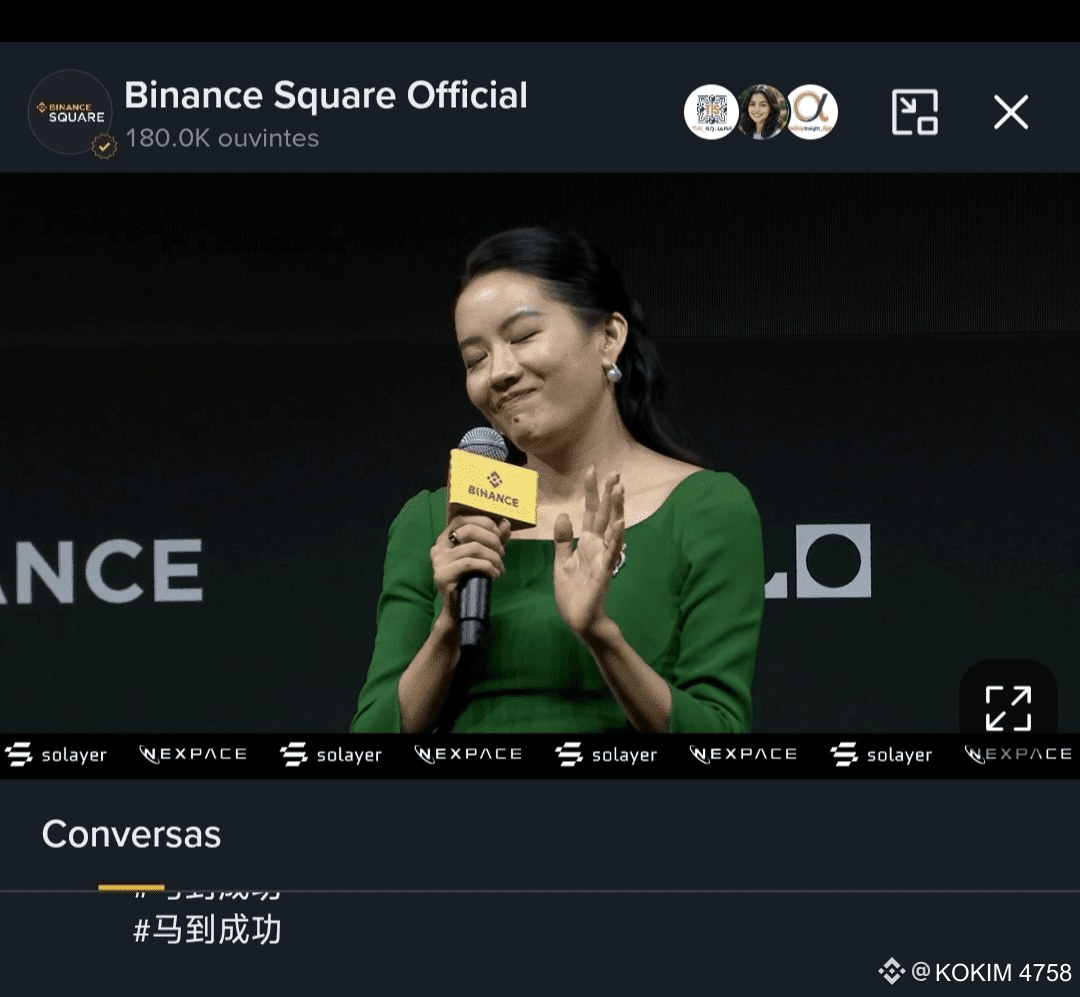Tap the live video frame
This screenshot has width=1080, height=997.
(540, 453)
